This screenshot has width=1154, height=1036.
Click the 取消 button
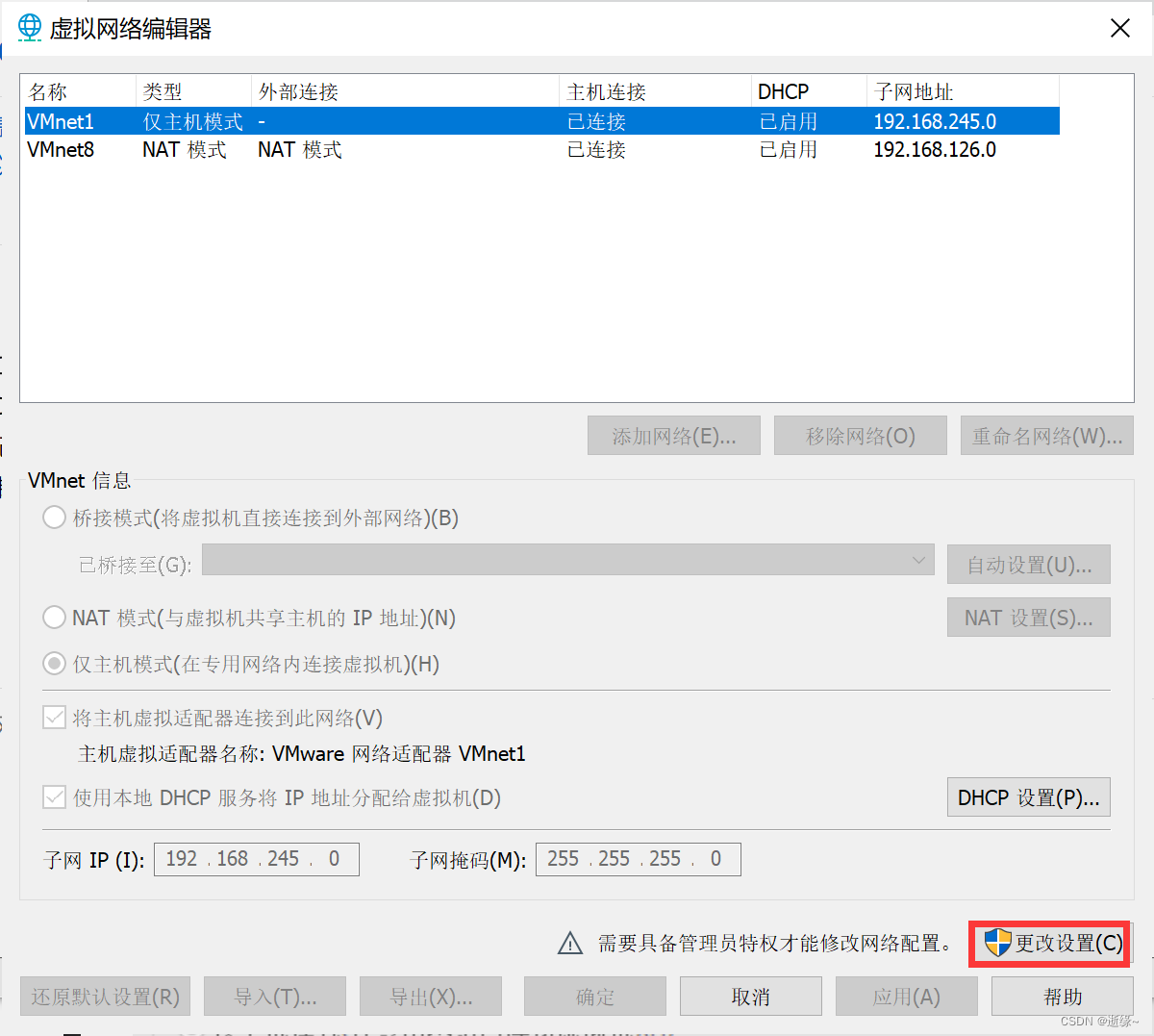(751, 997)
